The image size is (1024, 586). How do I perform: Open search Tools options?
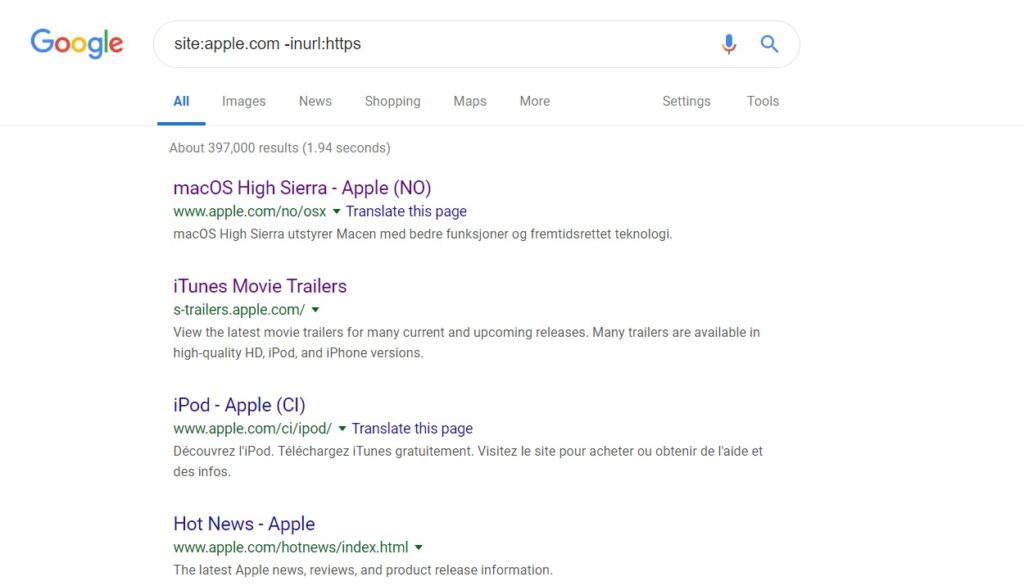point(762,101)
